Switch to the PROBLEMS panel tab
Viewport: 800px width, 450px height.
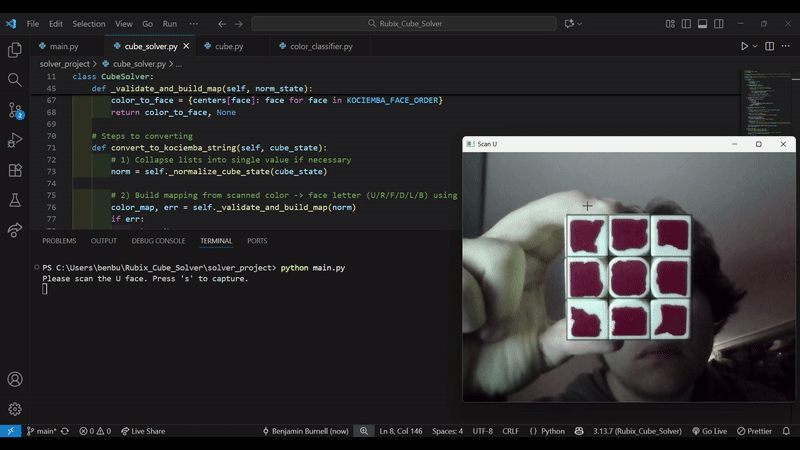[x=59, y=241]
